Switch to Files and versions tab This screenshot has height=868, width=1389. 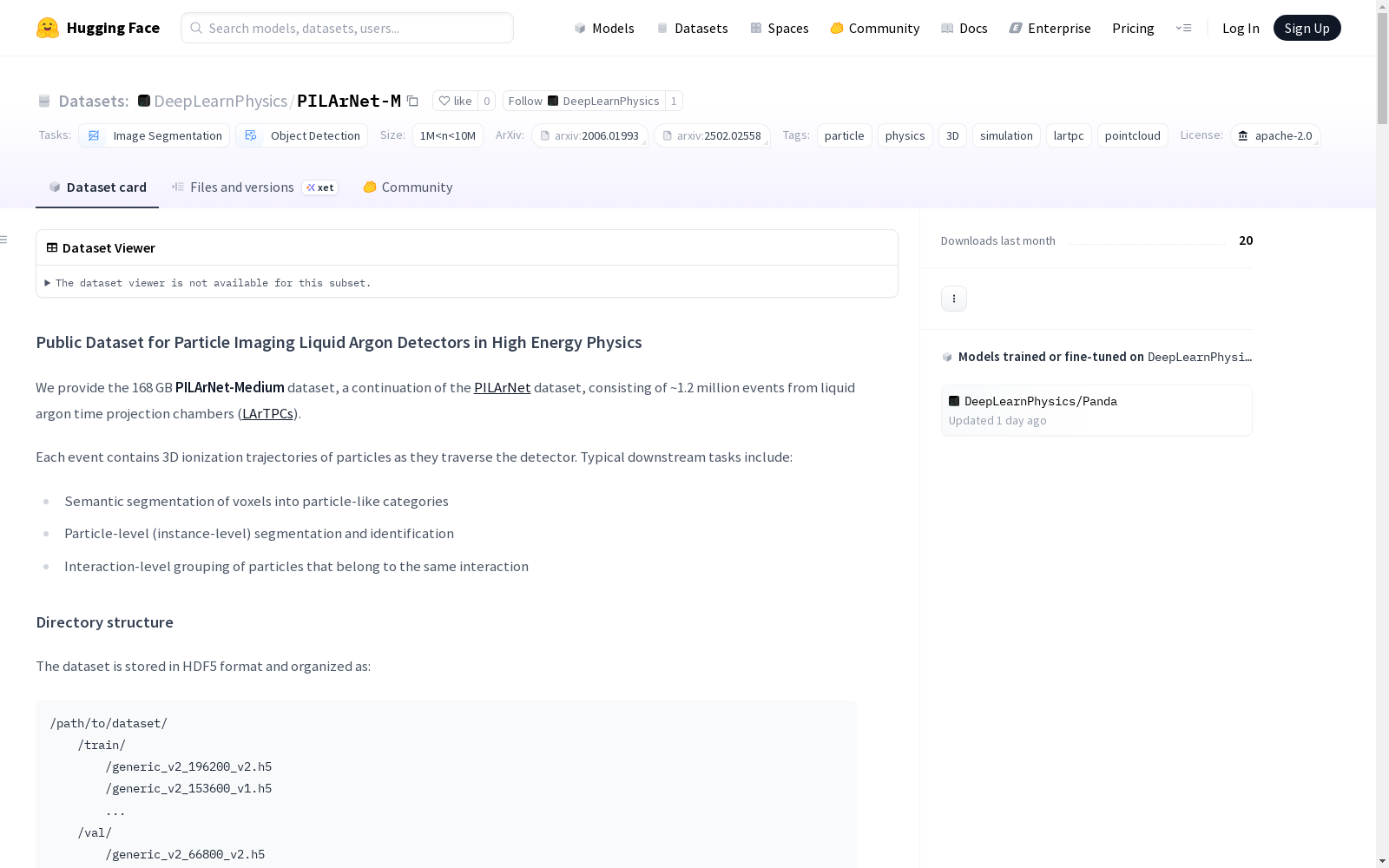tap(254, 187)
